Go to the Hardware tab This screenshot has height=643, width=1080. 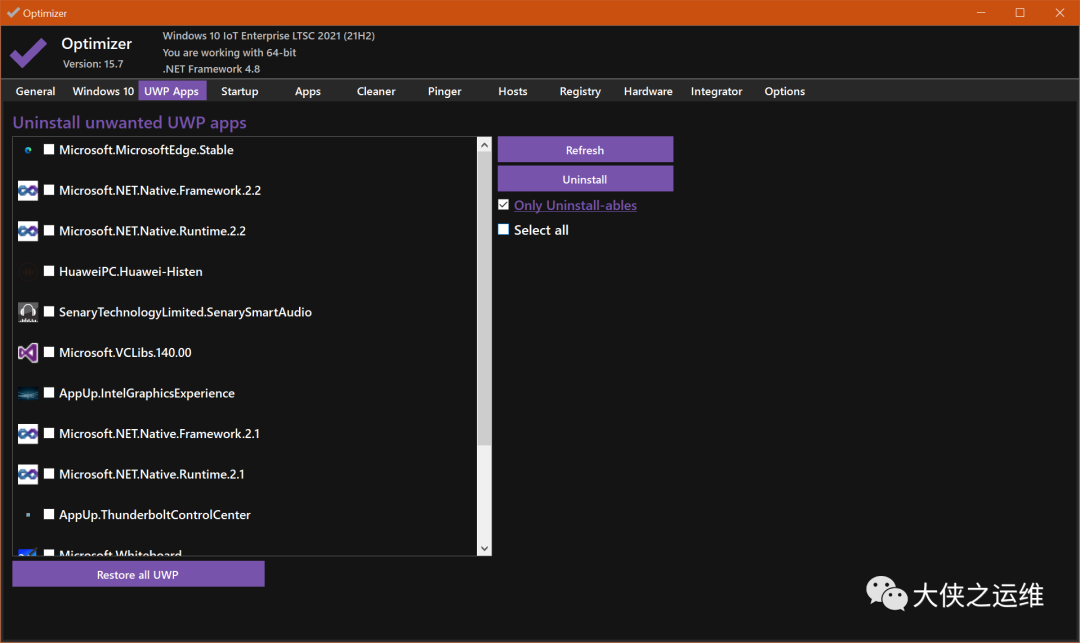pos(648,91)
